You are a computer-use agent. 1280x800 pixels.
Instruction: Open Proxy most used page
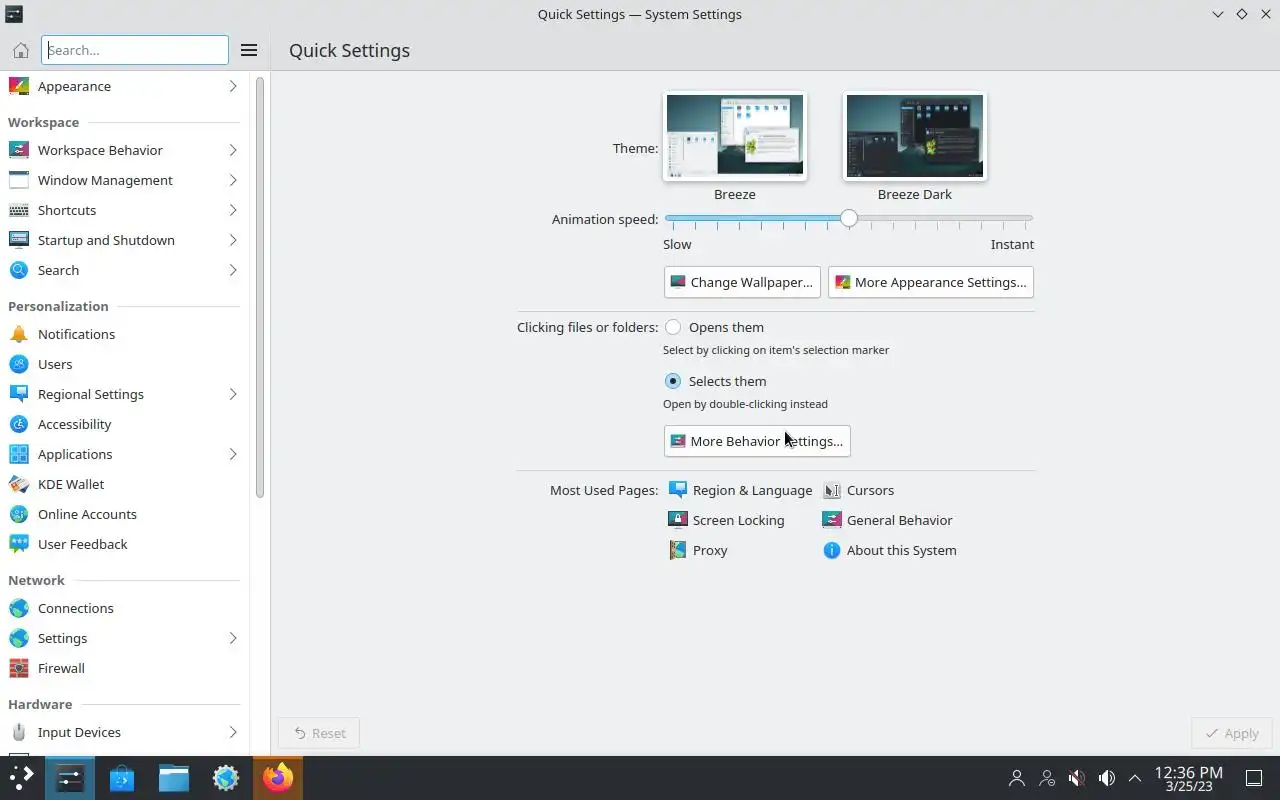click(x=698, y=550)
